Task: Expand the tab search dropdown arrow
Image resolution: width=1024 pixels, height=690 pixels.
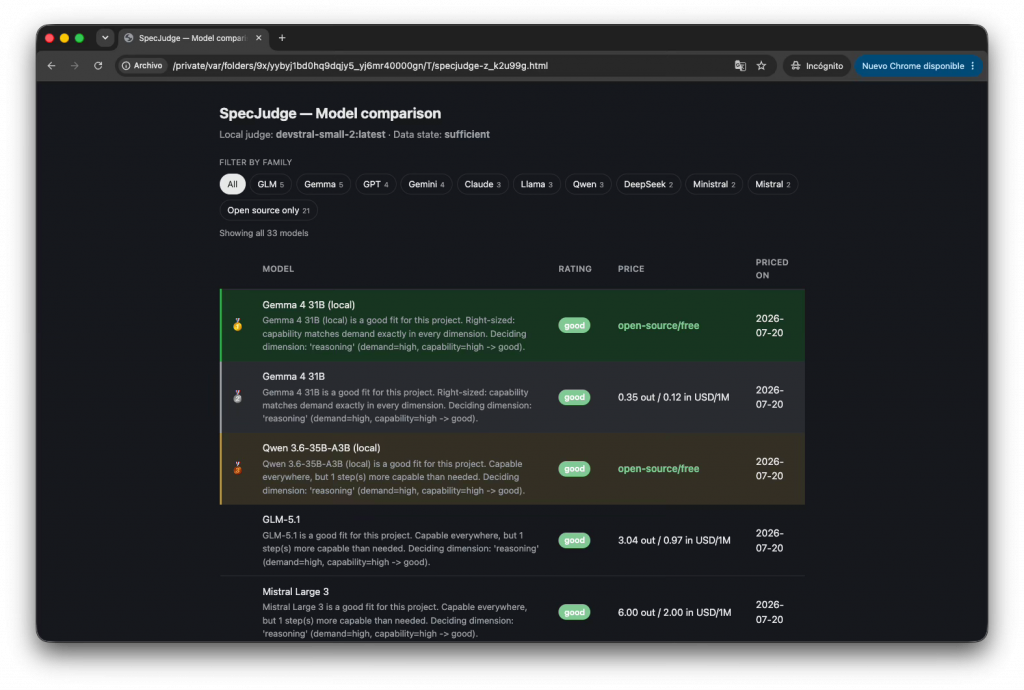Action: (104, 38)
